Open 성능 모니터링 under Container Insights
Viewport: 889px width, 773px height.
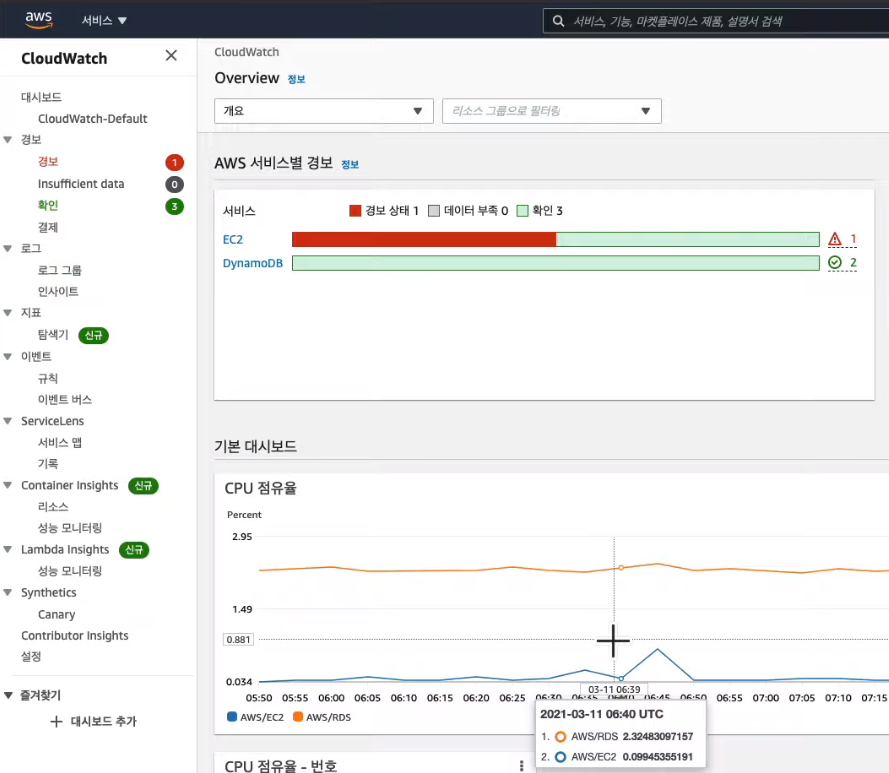click(x=70, y=528)
